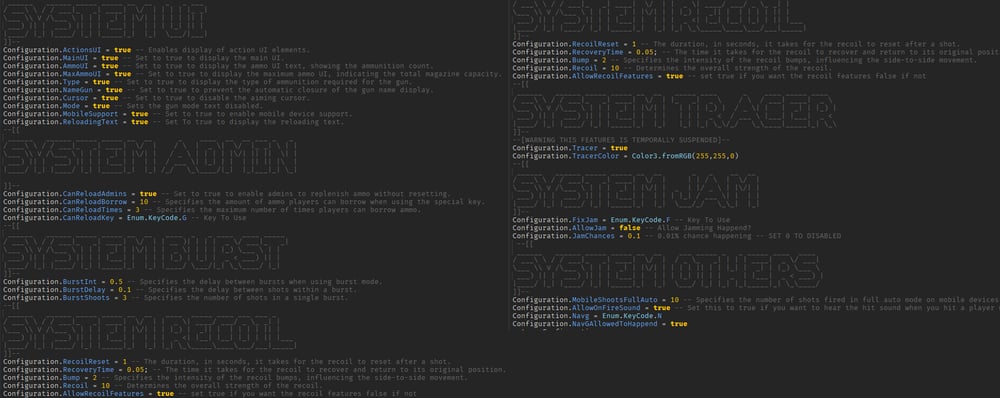This screenshot has width=1000, height=398.
Task: Click the Configuration.CanReloadAdmins line
Action: click(226, 194)
